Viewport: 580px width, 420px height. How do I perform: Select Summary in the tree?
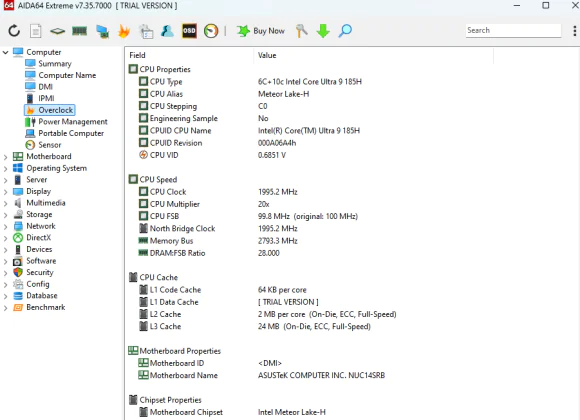[55, 64]
